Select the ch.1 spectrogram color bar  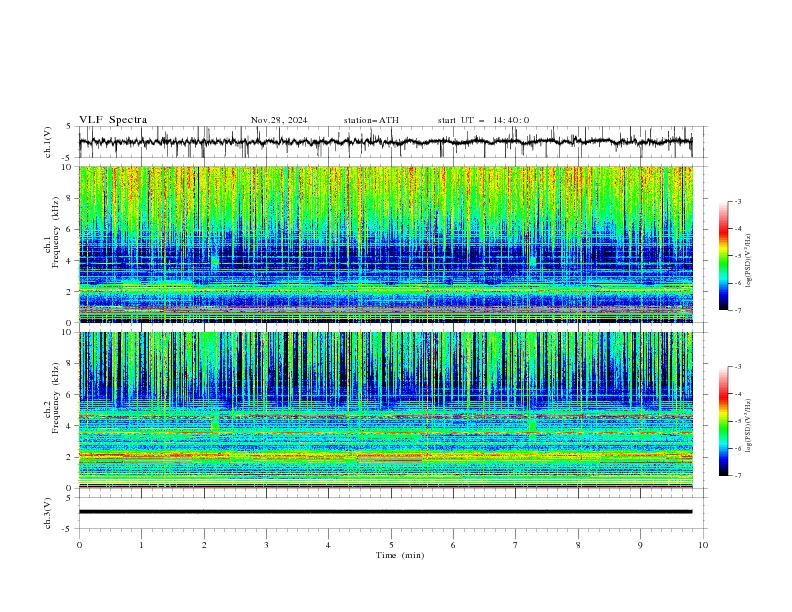723,256
